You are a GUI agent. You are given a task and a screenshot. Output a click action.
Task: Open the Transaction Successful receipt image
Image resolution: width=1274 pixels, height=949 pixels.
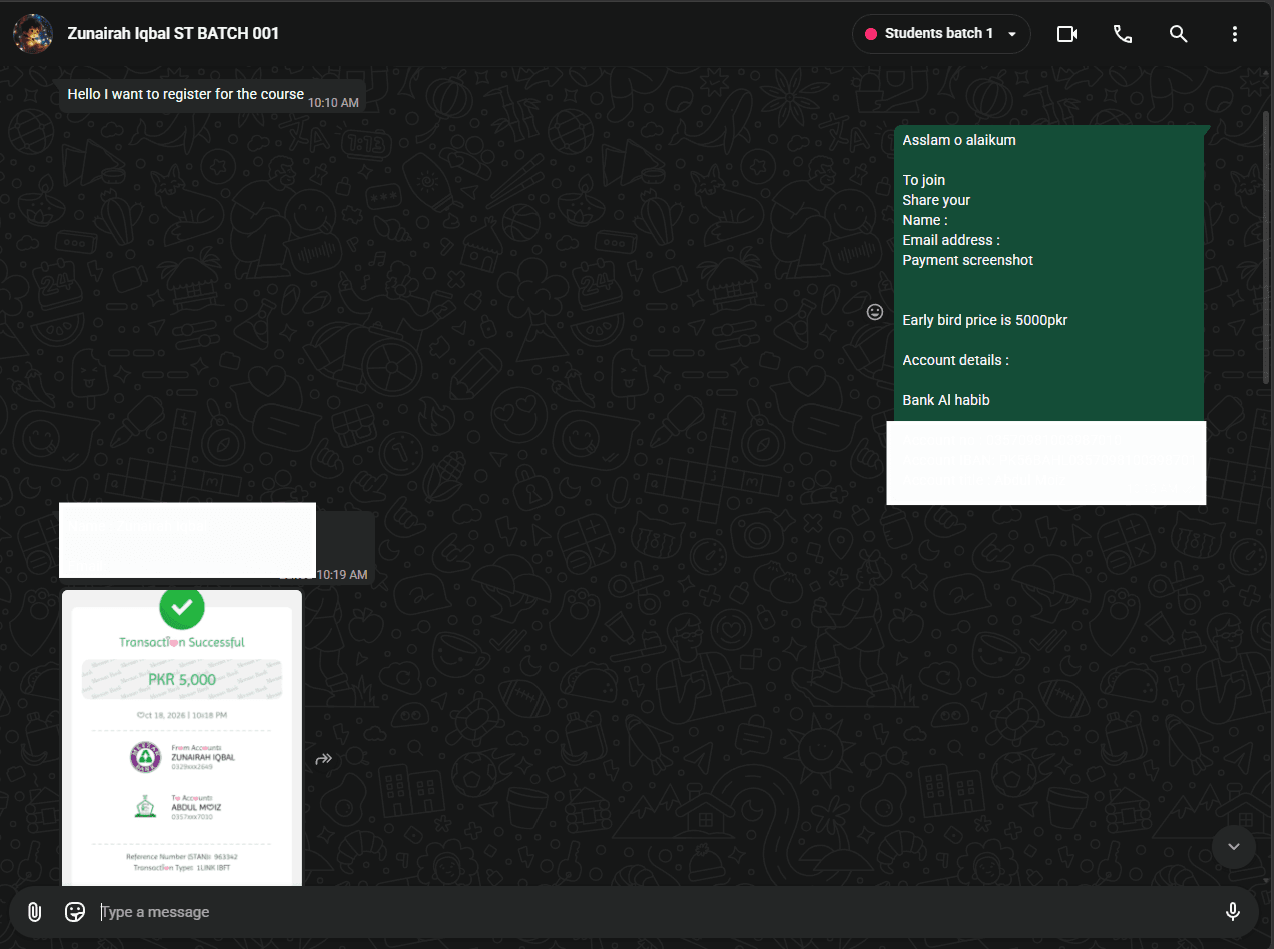coord(182,738)
